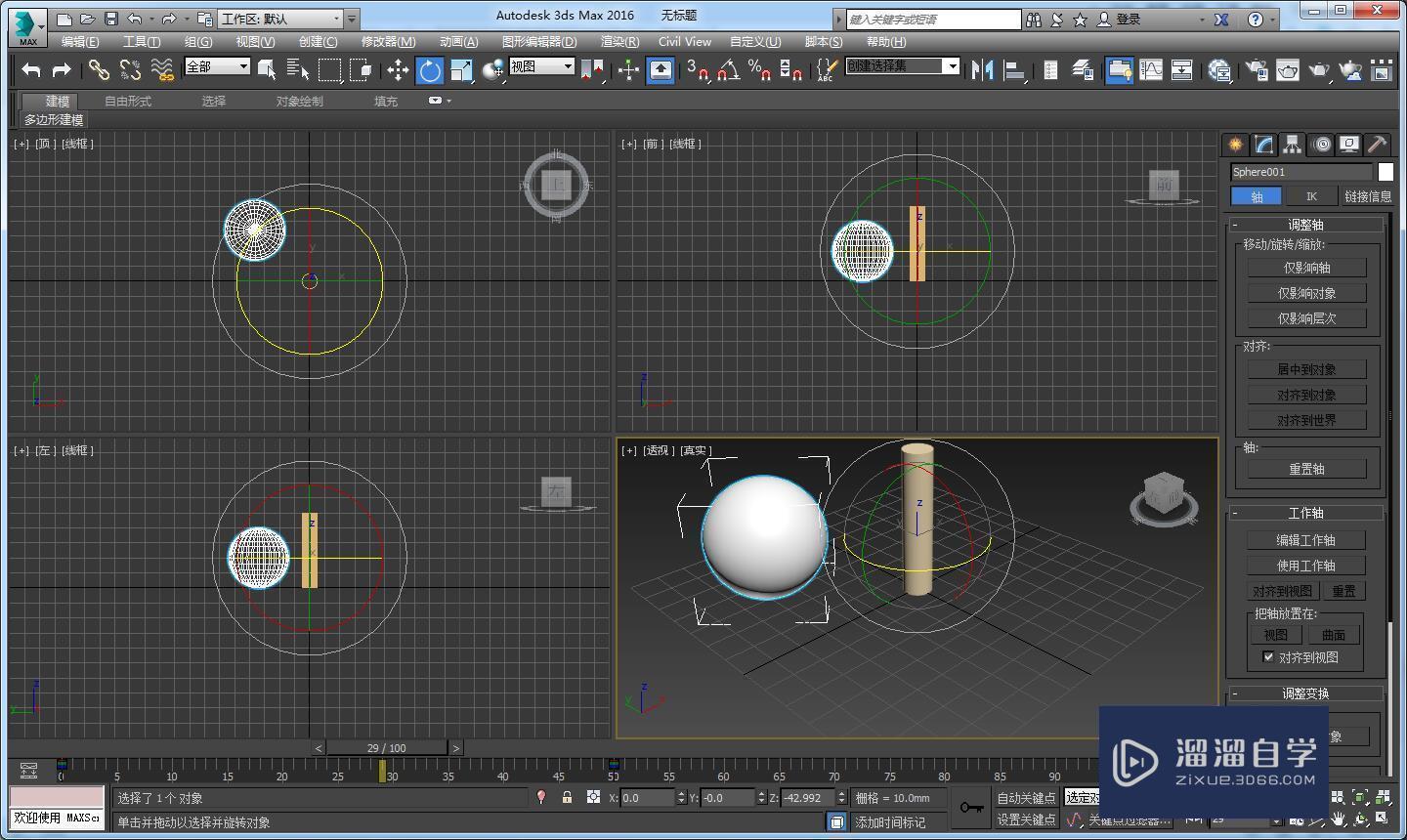The height and width of the screenshot is (840, 1407).
Task: Step the time slider forward one frame arrow
Action: [x=455, y=748]
